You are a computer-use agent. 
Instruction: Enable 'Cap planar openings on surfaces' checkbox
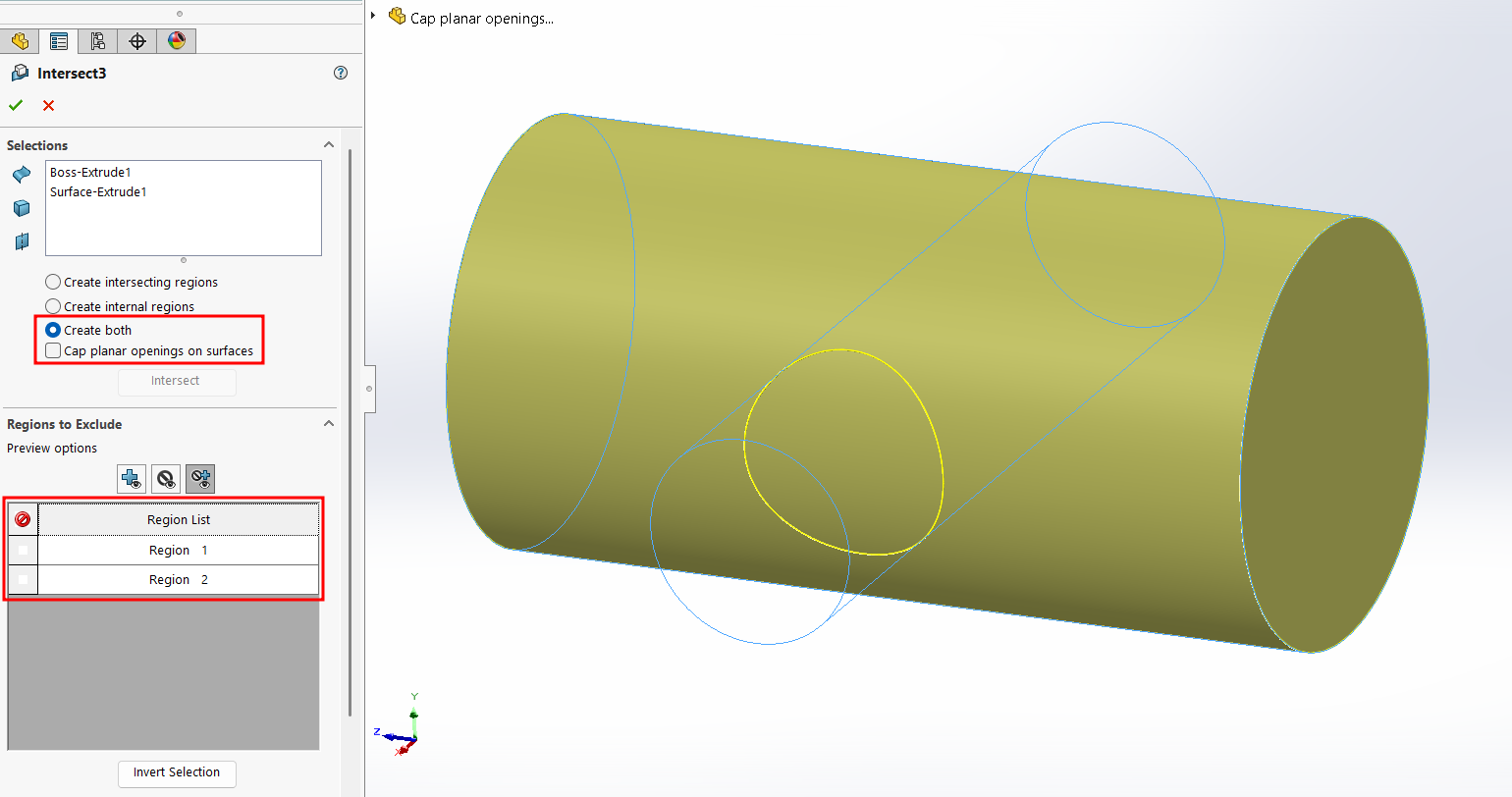[54, 350]
